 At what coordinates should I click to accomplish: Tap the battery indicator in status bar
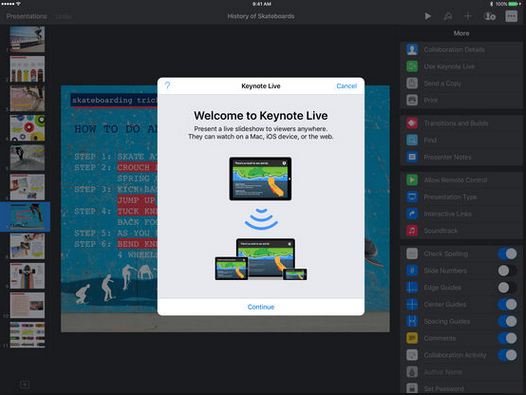tap(513, 4)
